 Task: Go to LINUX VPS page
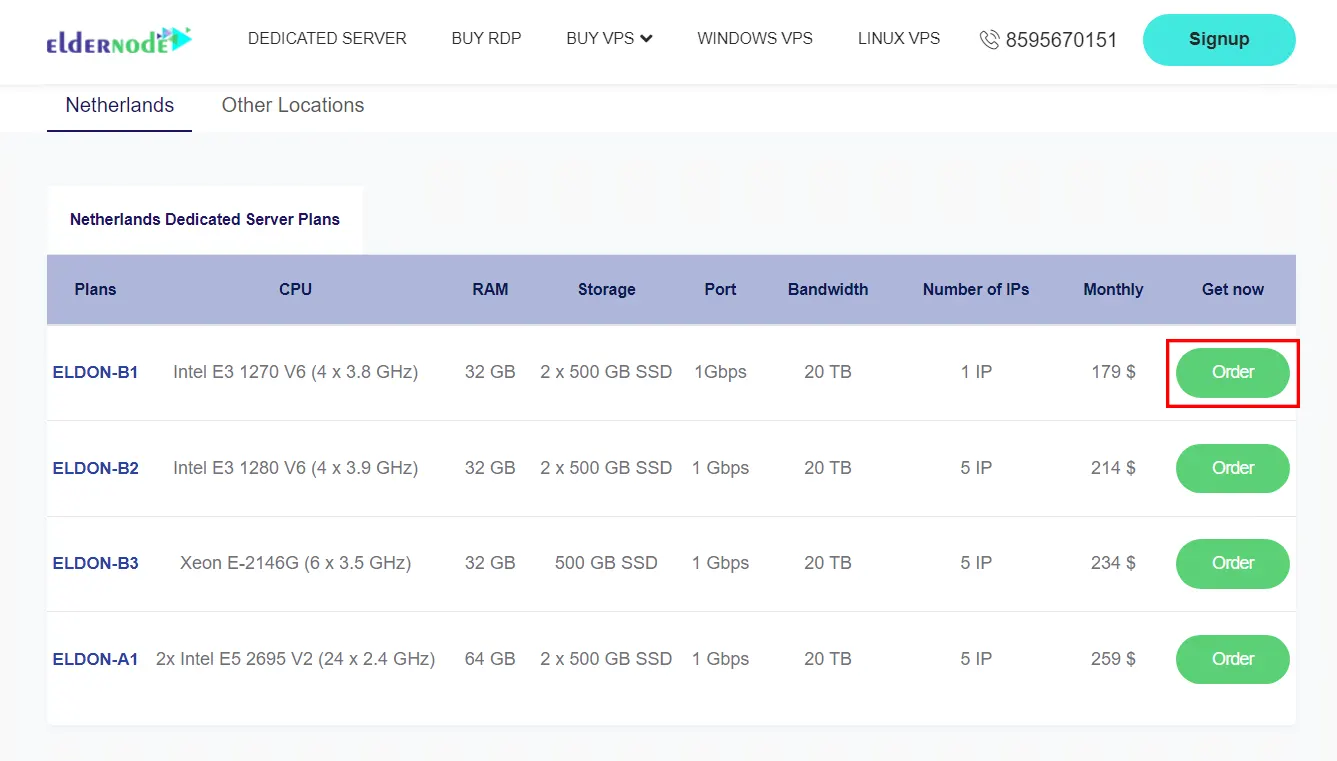[899, 39]
